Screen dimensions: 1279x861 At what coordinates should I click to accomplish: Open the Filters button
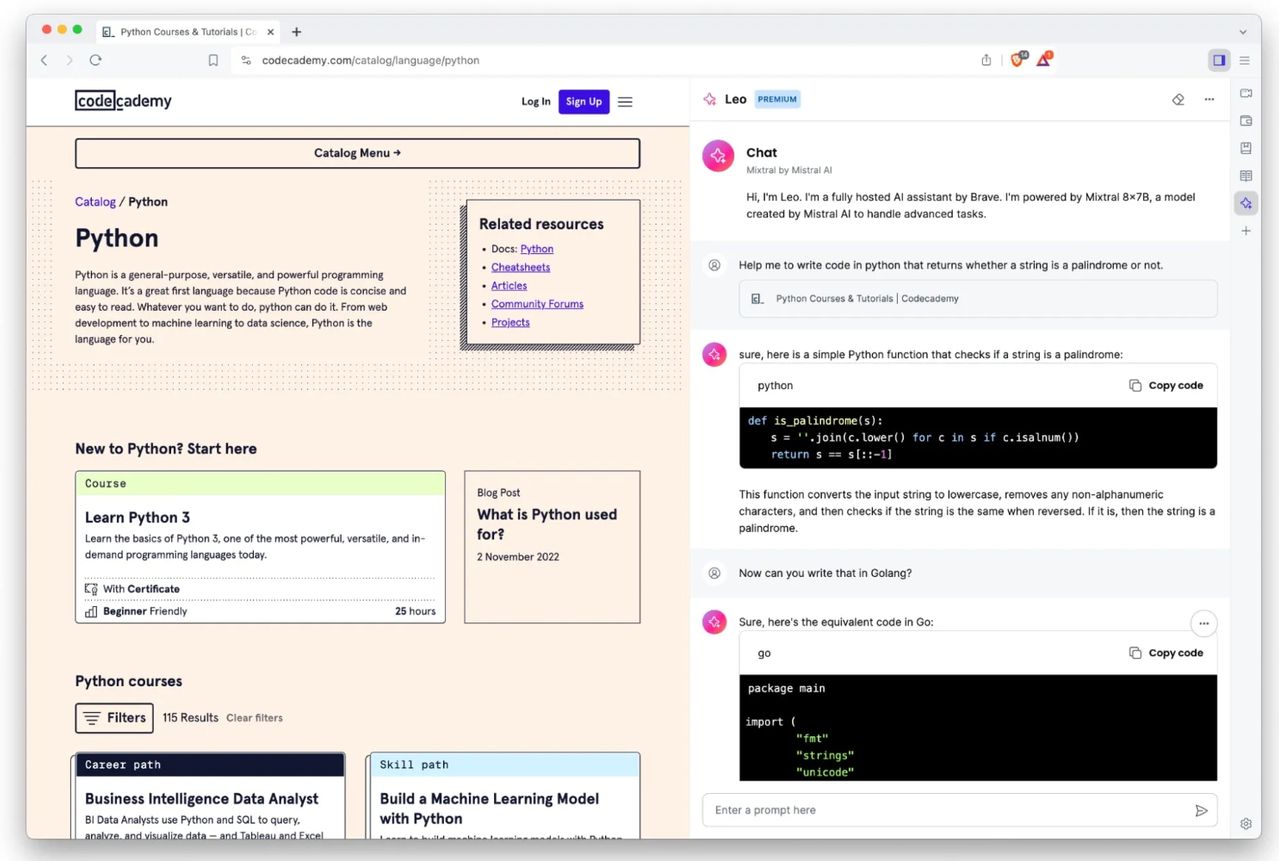click(114, 718)
